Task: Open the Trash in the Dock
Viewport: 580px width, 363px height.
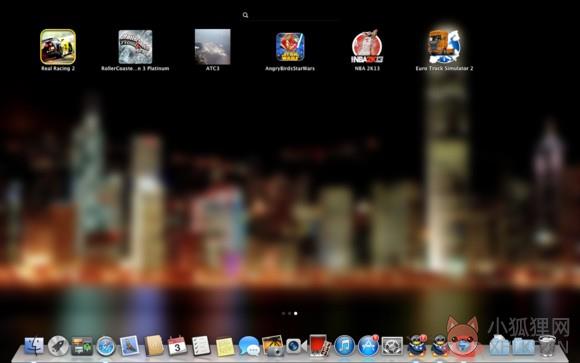Action: 547,346
